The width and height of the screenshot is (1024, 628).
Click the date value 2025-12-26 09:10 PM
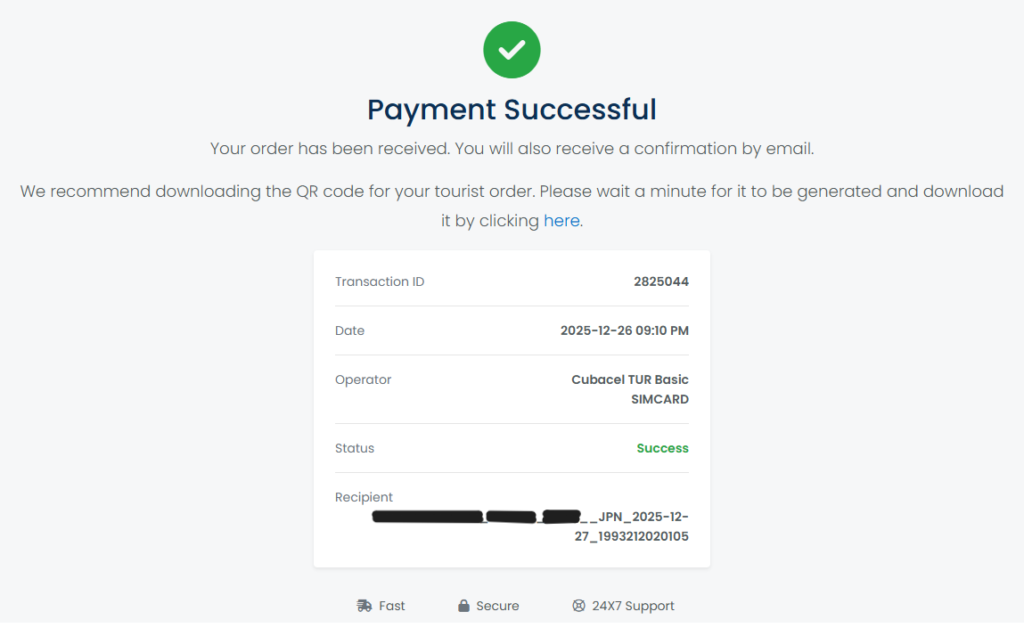point(624,331)
